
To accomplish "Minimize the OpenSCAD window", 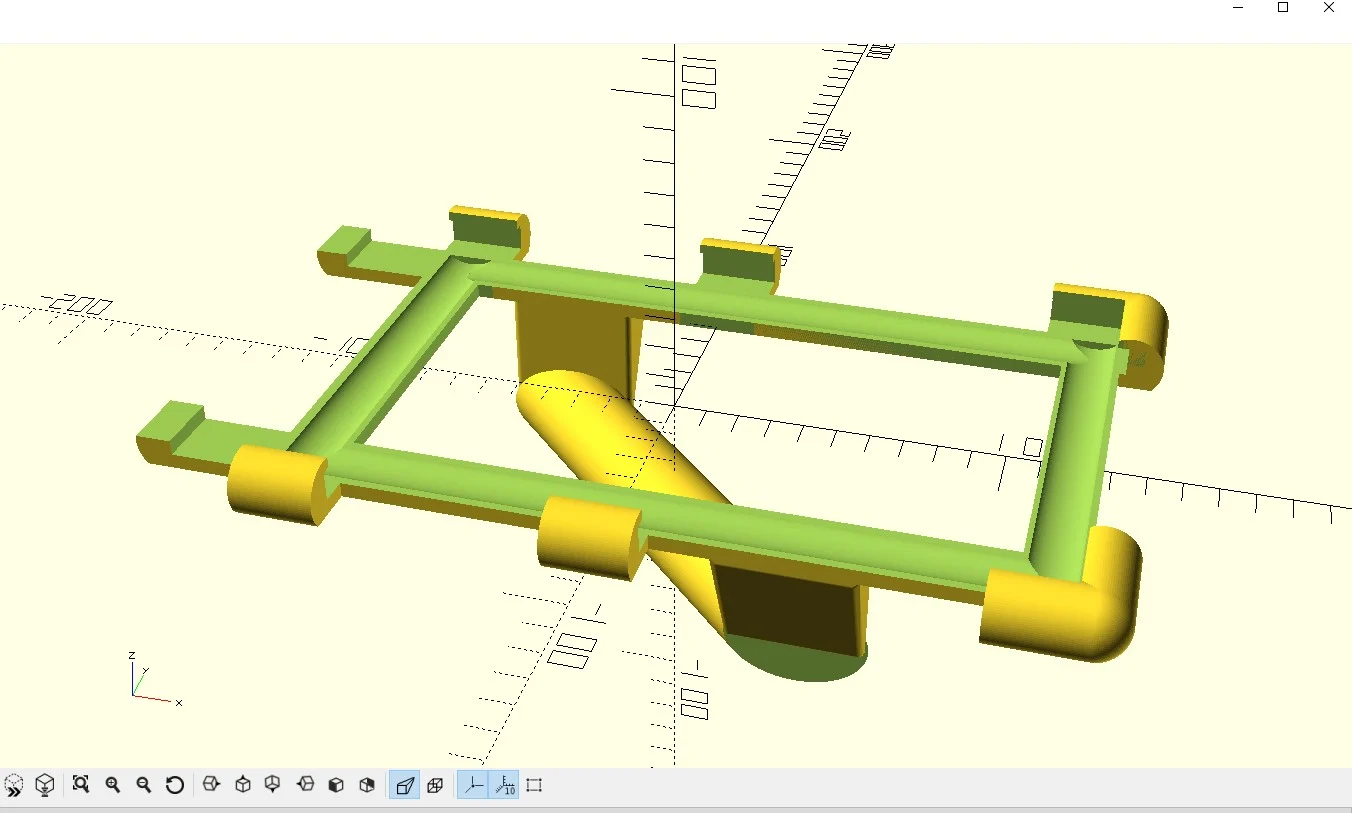I will (x=1238, y=8).
